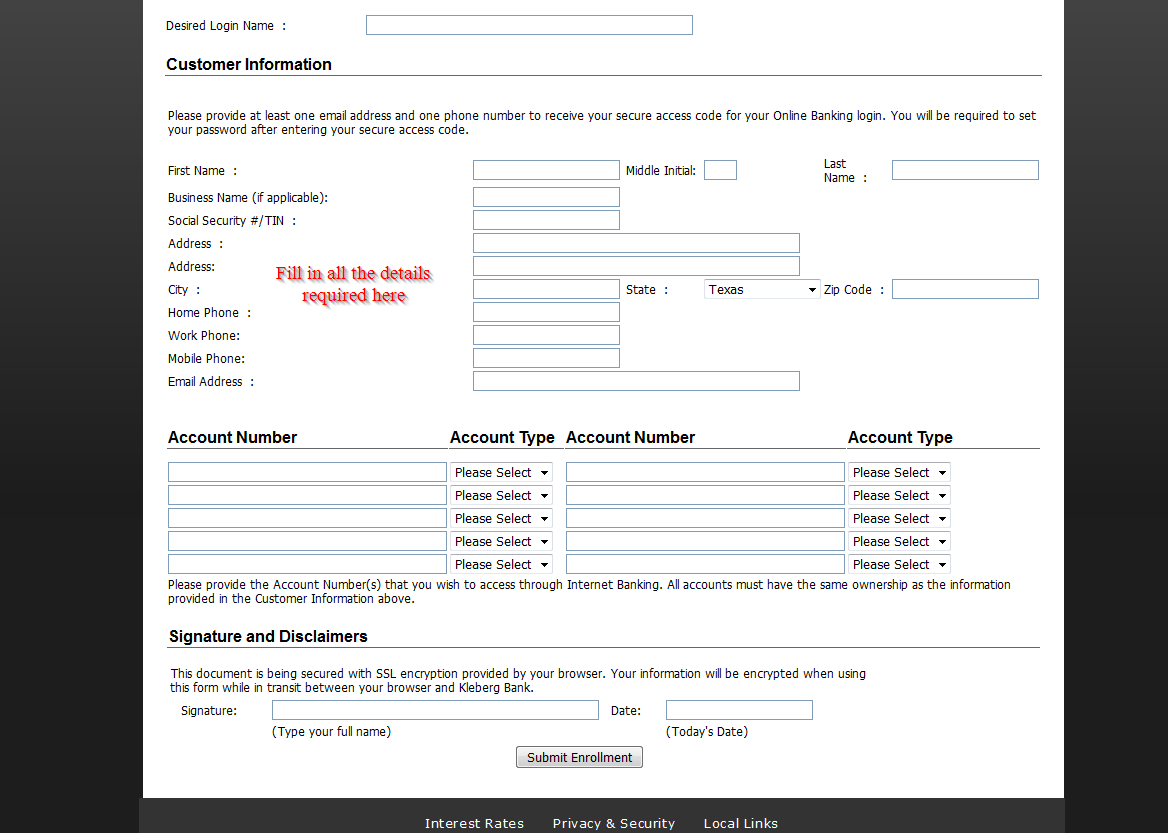
Task: Click the fourth right-column Account Number field
Action: coord(705,542)
